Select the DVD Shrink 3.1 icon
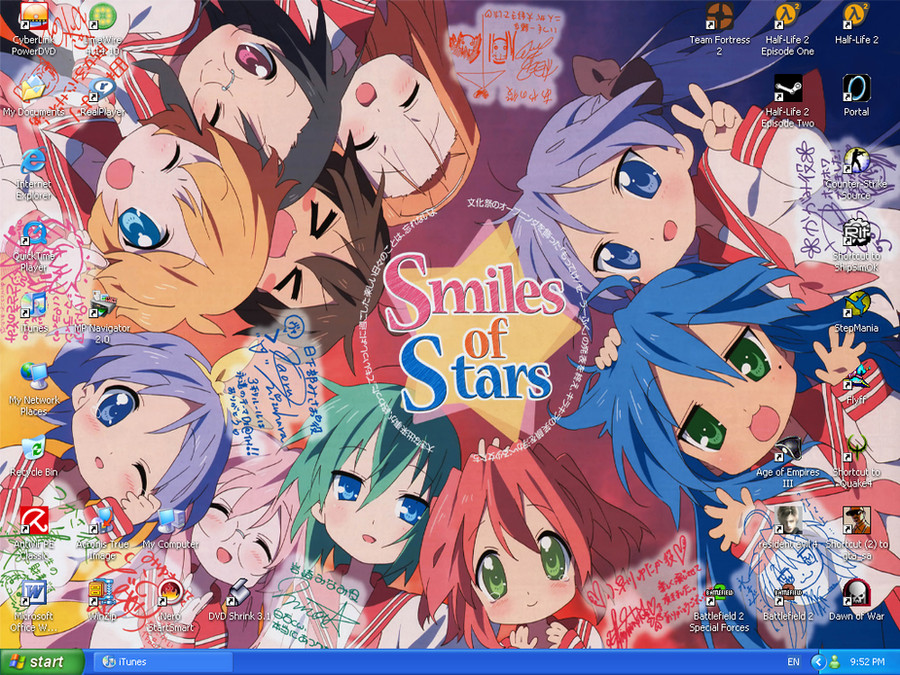 239,593
